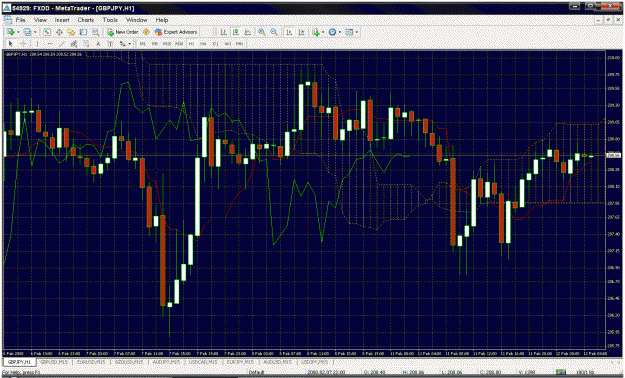Click the Templates icon
625x378 pixels.
(349, 32)
